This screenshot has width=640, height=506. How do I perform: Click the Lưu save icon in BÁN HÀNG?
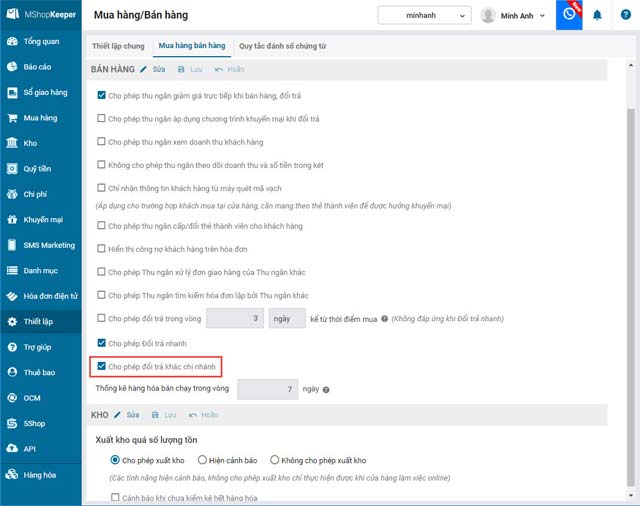click(x=181, y=69)
